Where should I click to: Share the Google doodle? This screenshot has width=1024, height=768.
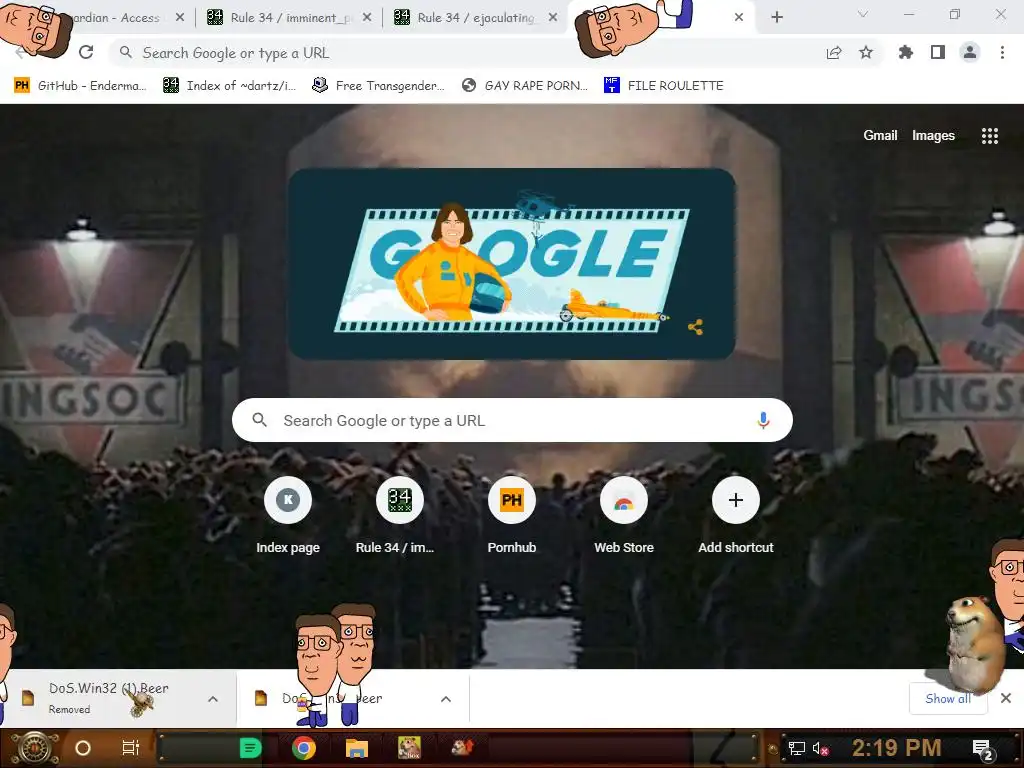(x=696, y=327)
